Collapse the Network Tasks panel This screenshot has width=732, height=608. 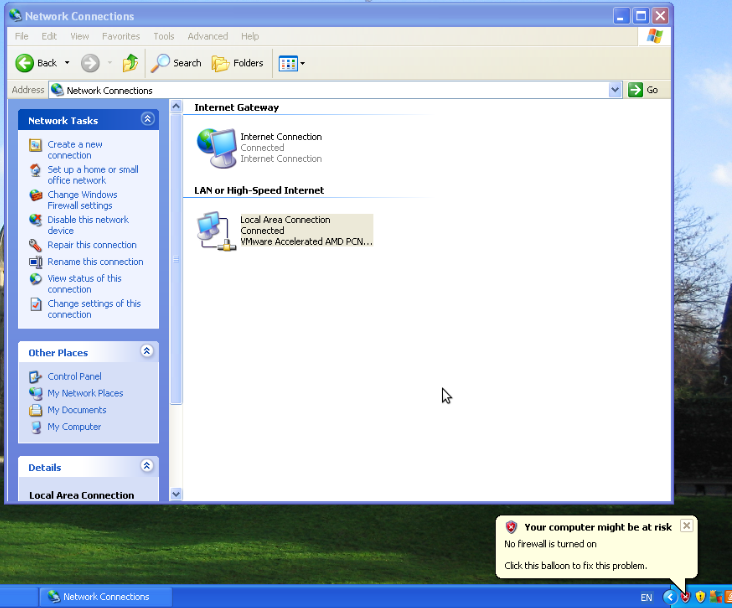[147, 120]
